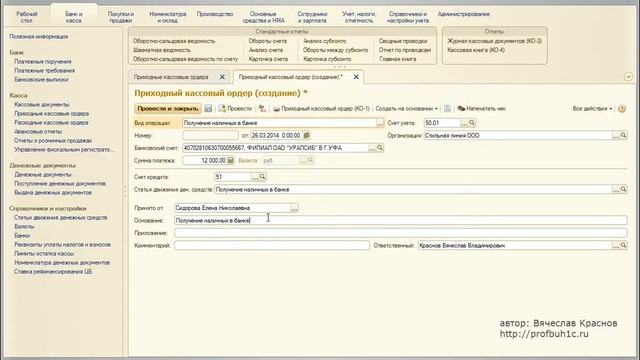Open the Покупки и продажи section
The width and height of the screenshot is (640, 360).
121,17
